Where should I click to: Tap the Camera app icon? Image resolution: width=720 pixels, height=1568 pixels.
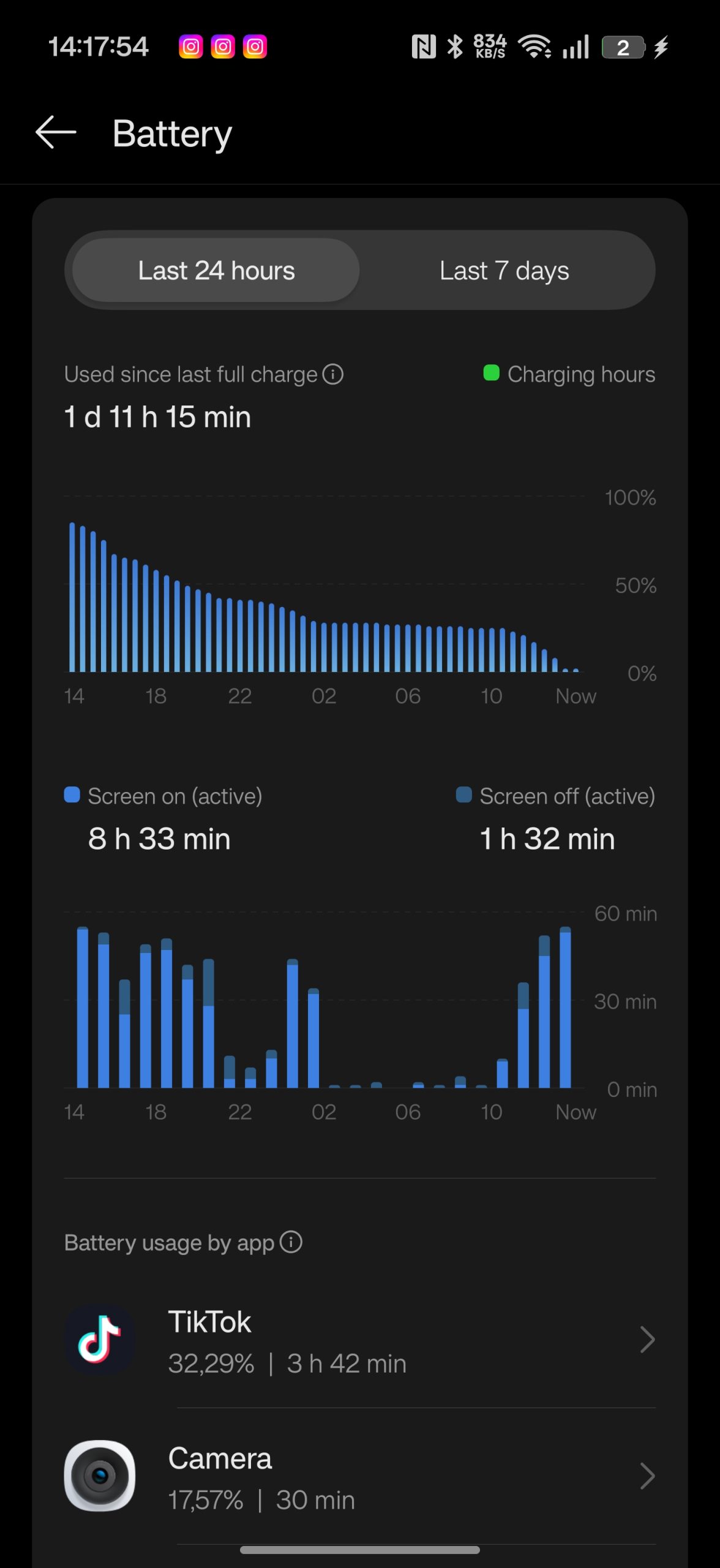point(100,1476)
